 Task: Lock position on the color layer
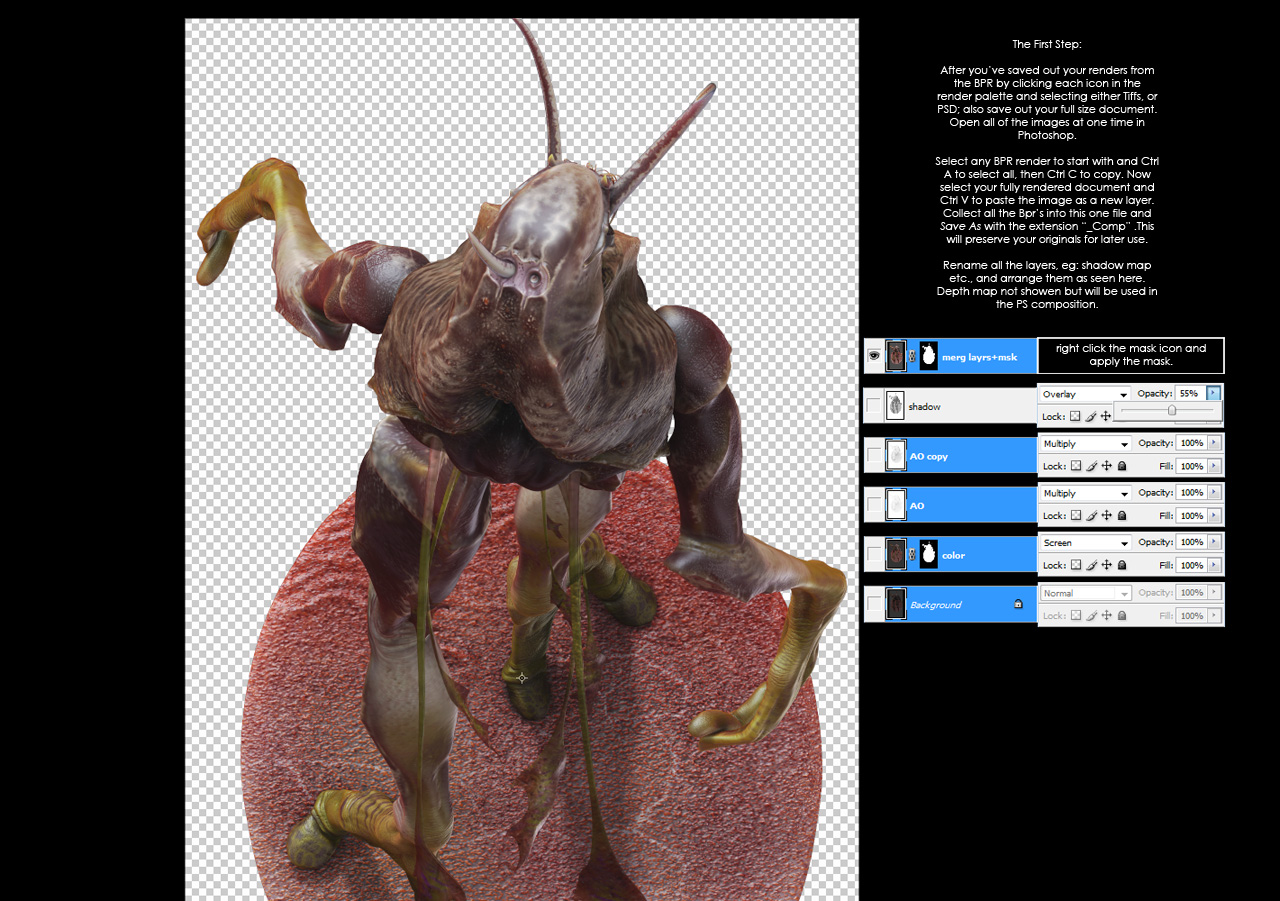point(1107,565)
